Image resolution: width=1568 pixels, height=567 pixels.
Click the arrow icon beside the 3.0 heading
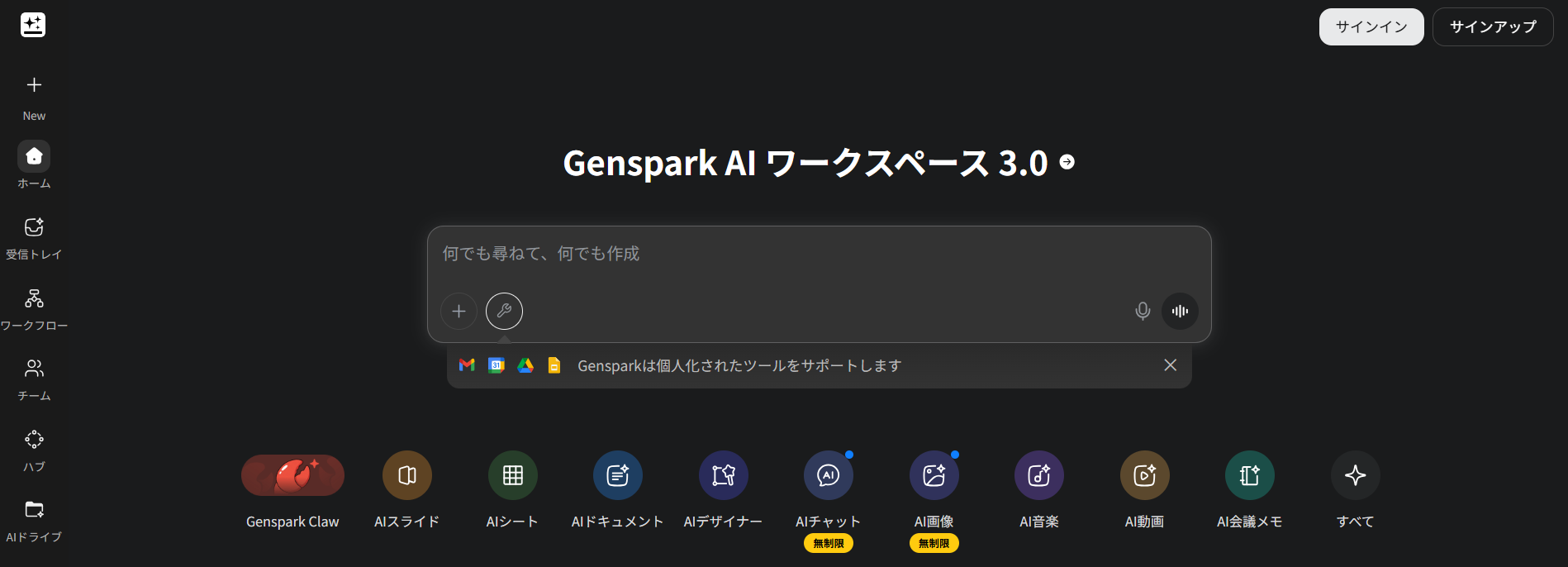coord(1067,162)
